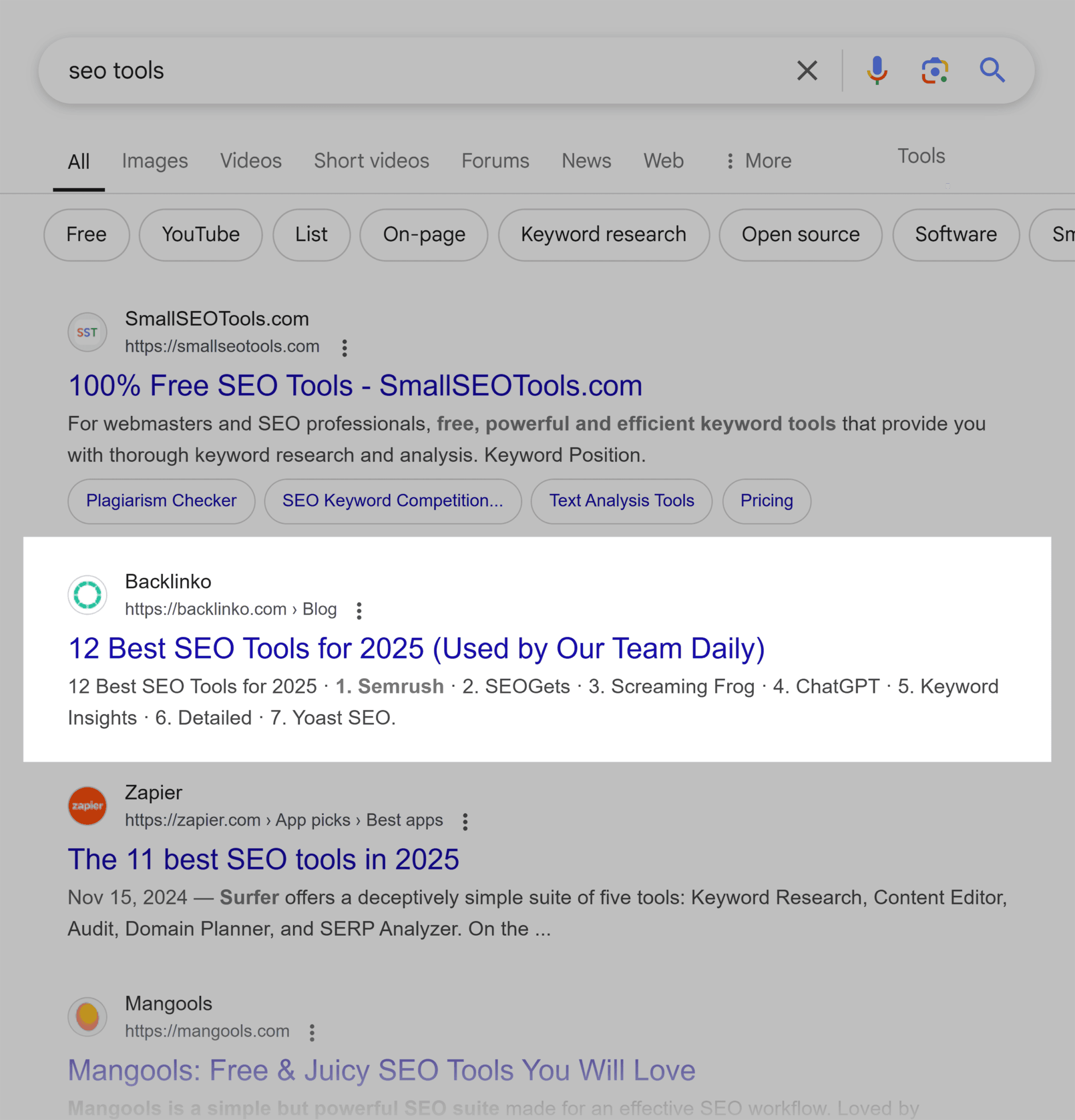Switch to the Web tab
The width and height of the screenshot is (1075, 1120).
(664, 161)
